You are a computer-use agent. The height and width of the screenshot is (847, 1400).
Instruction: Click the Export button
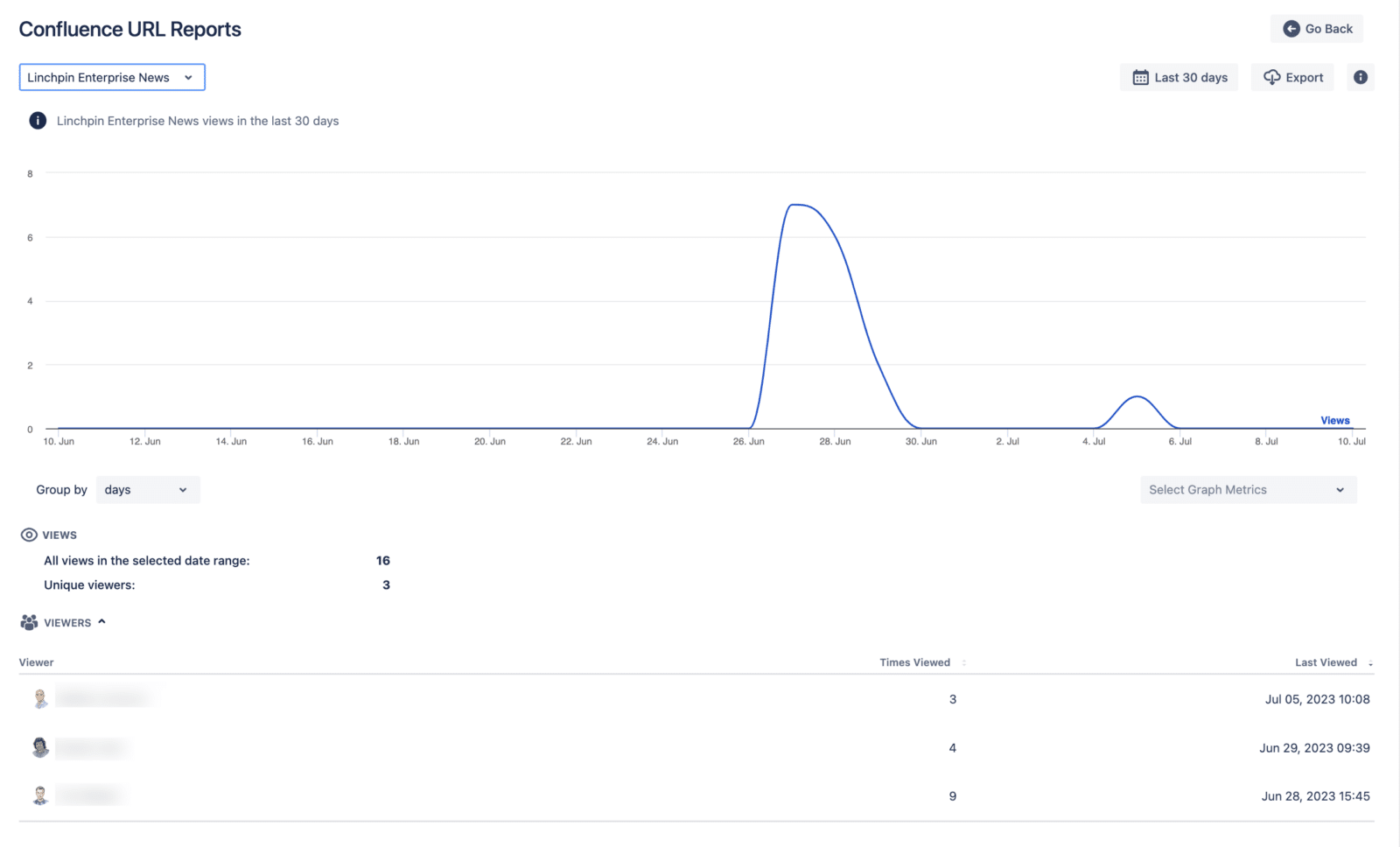pos(1292,77)
